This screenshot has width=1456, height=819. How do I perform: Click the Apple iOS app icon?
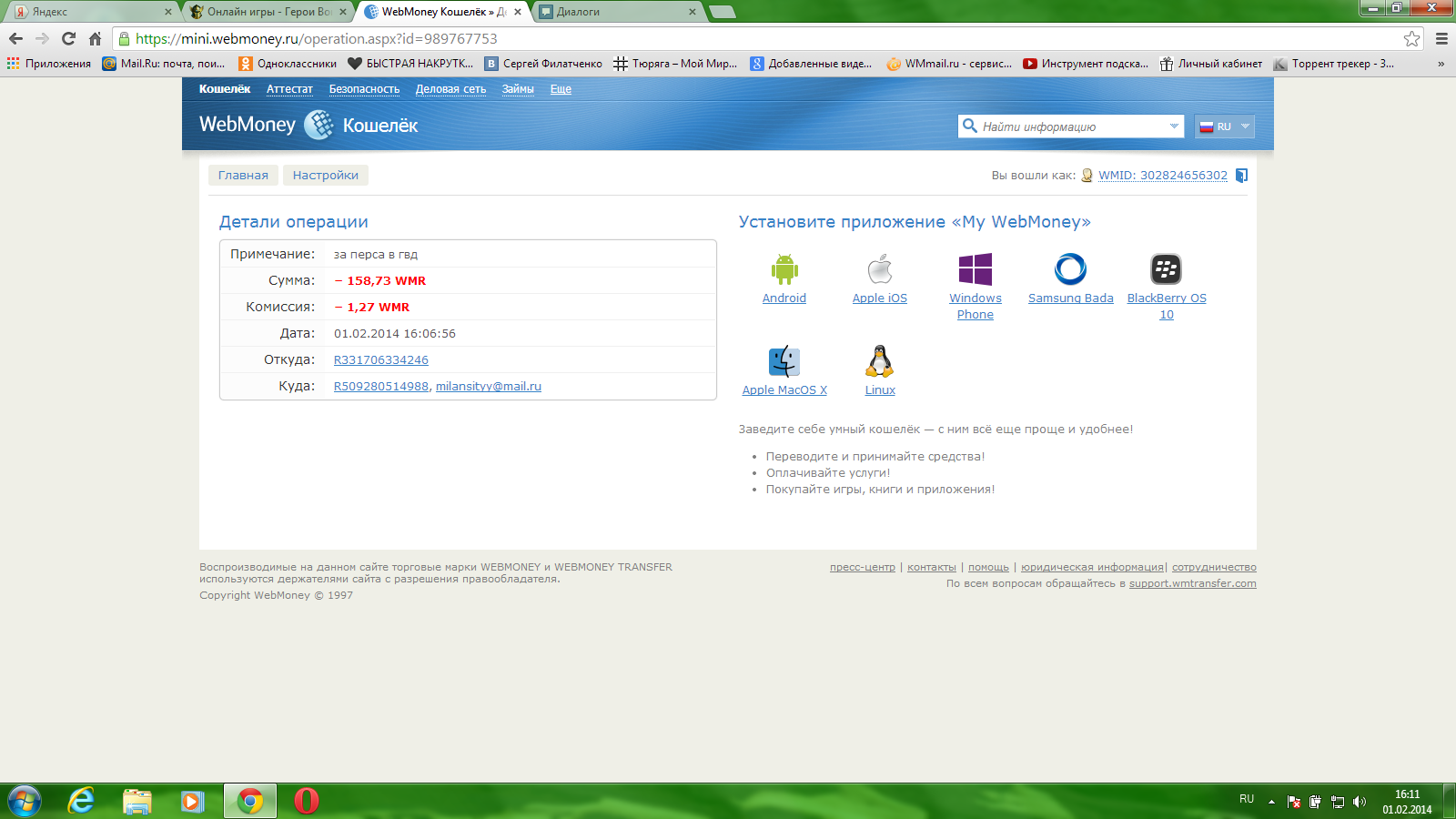pyautogui.click(x=879, y=269)
